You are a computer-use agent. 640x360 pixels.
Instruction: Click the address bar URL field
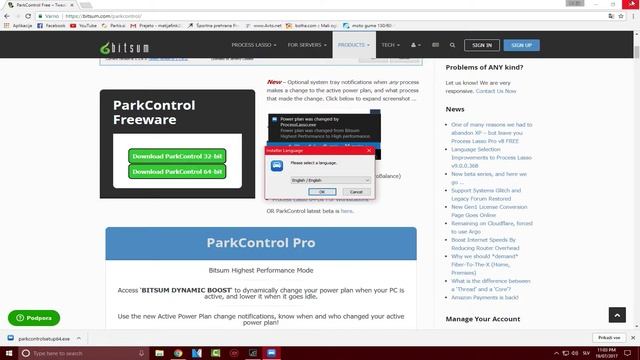coord(318,16)
